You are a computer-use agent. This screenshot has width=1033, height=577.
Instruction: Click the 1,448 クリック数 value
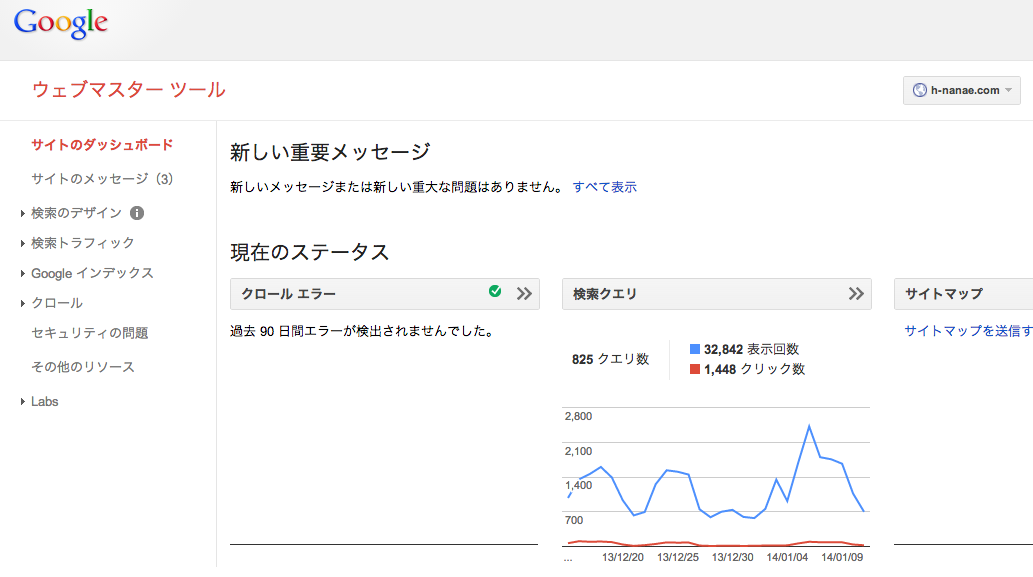(x=754, y=369)
